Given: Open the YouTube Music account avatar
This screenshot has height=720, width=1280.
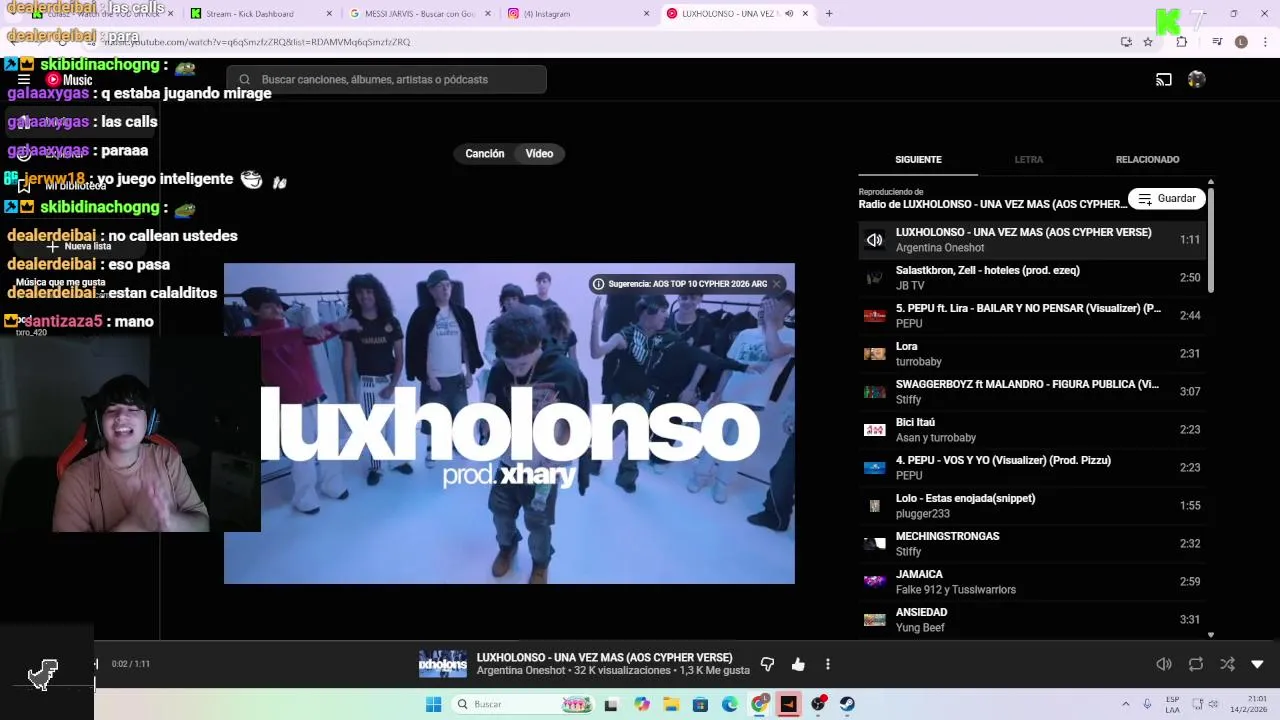Looking at the screenshot, I should click(x=1197, y=80).
